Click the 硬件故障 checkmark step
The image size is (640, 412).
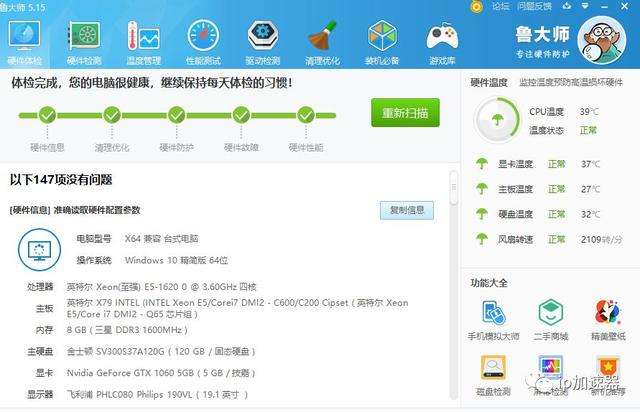click(241, 115)
